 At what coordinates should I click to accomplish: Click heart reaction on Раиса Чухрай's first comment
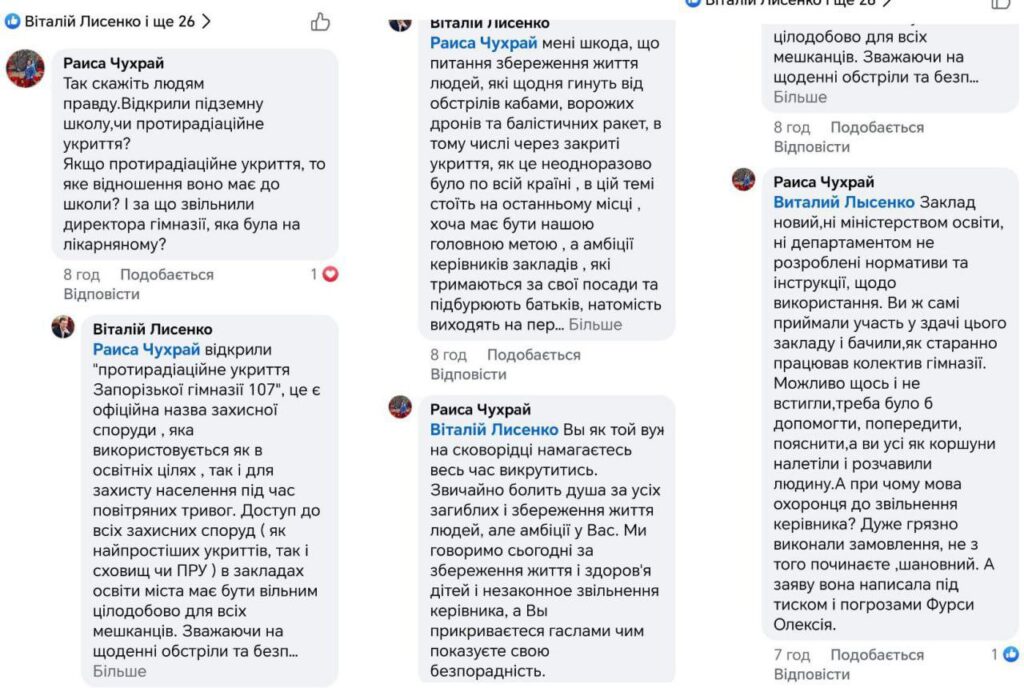330,274
